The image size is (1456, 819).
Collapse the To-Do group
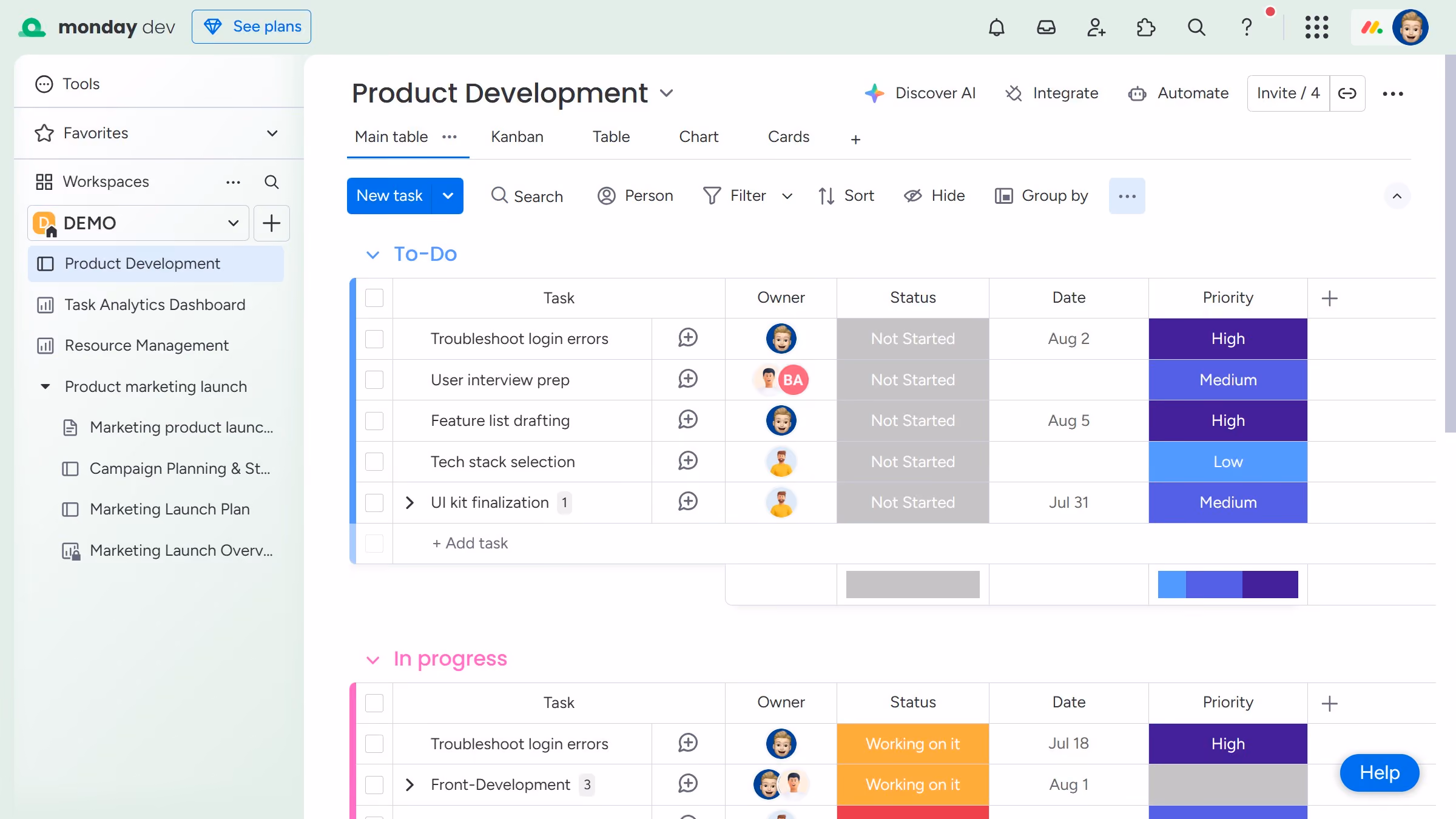372,255
